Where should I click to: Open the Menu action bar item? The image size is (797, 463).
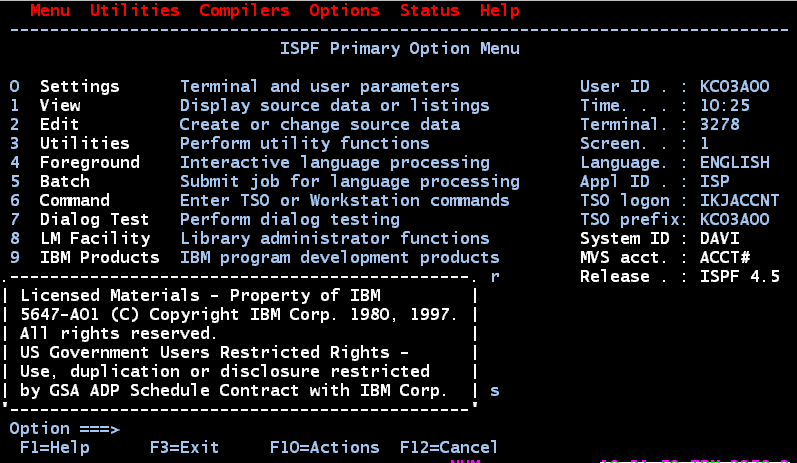(50, 10)
